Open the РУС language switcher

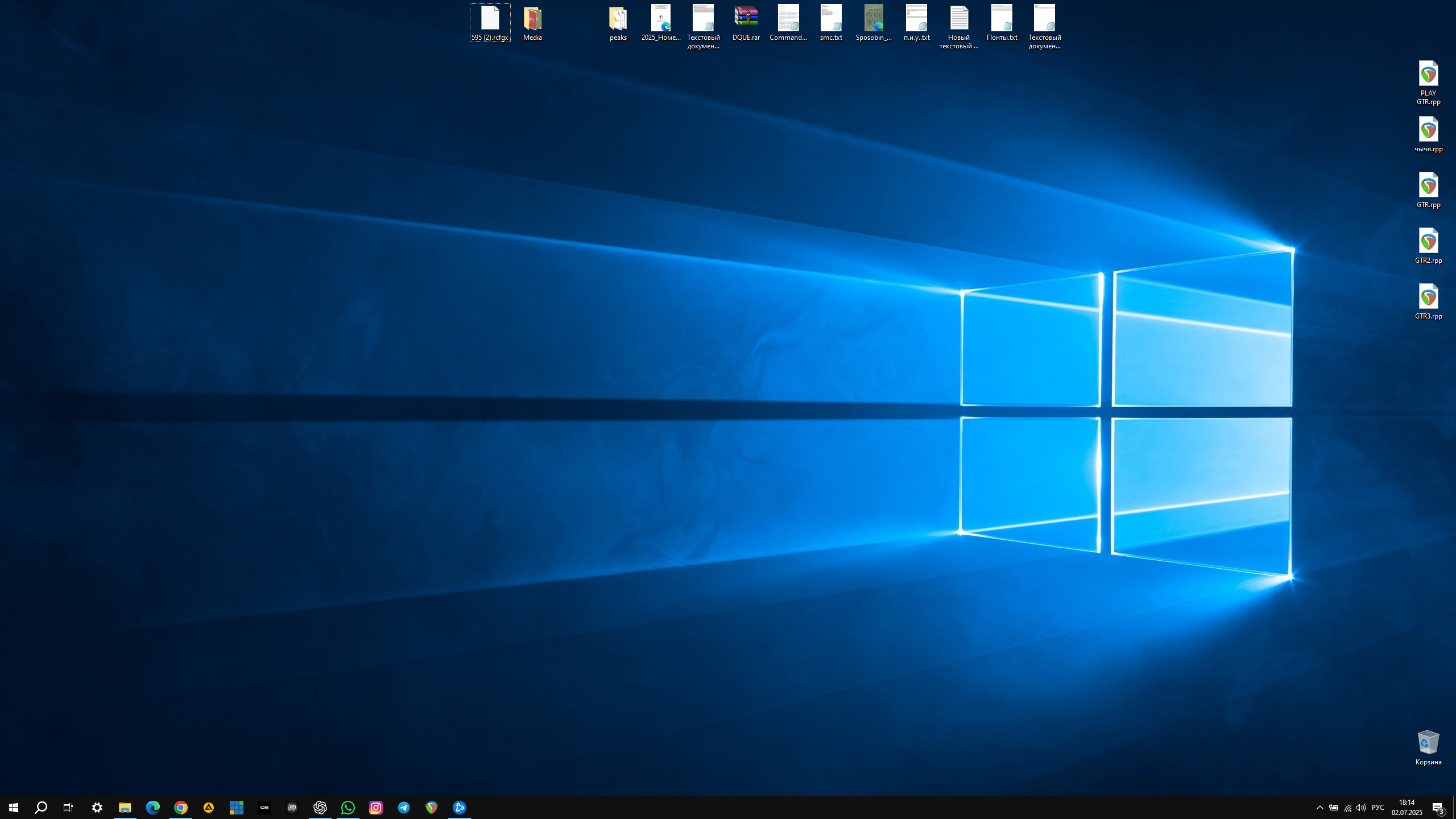1378,808
